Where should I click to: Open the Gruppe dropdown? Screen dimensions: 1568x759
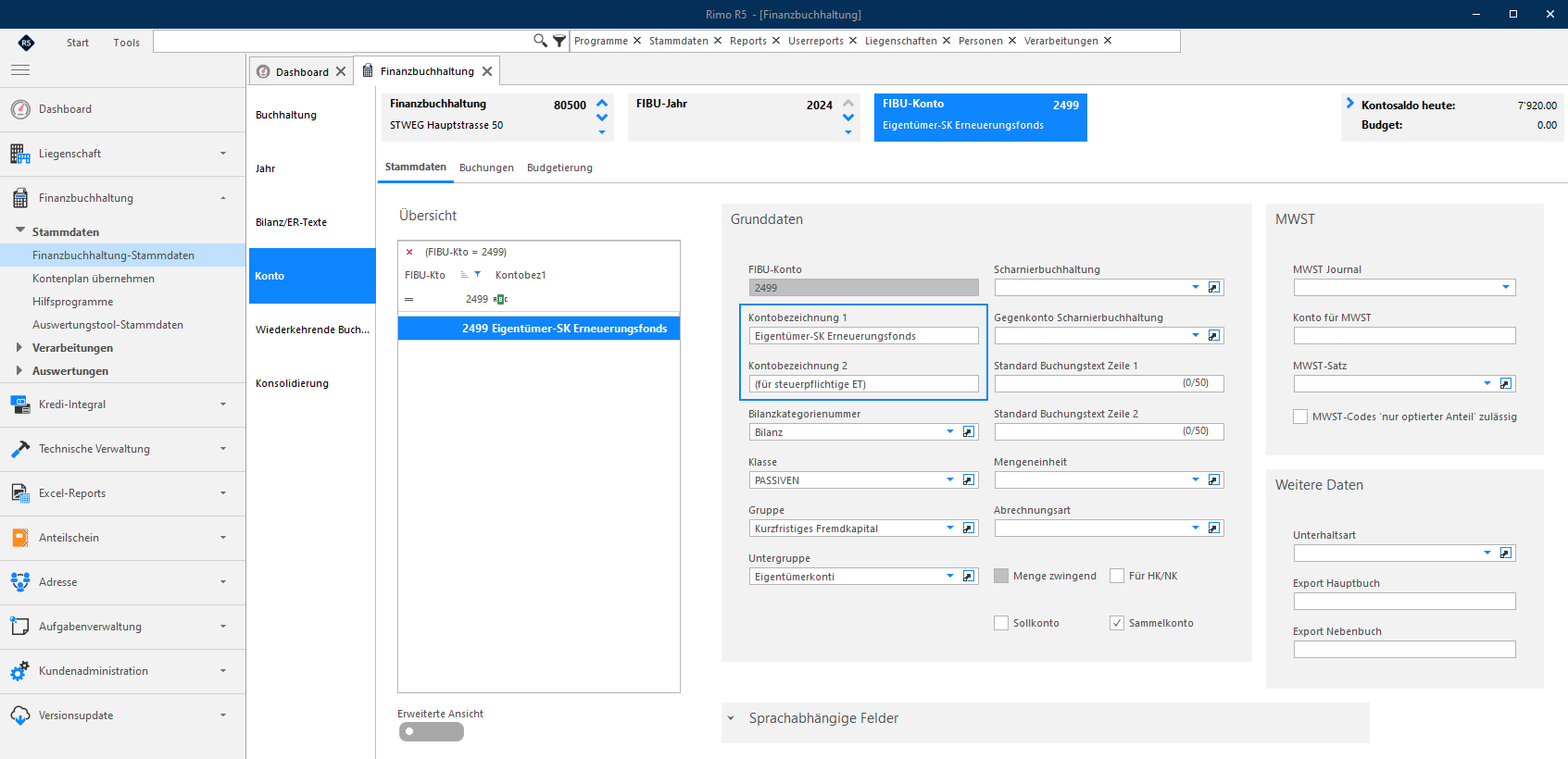pos(950,529)
